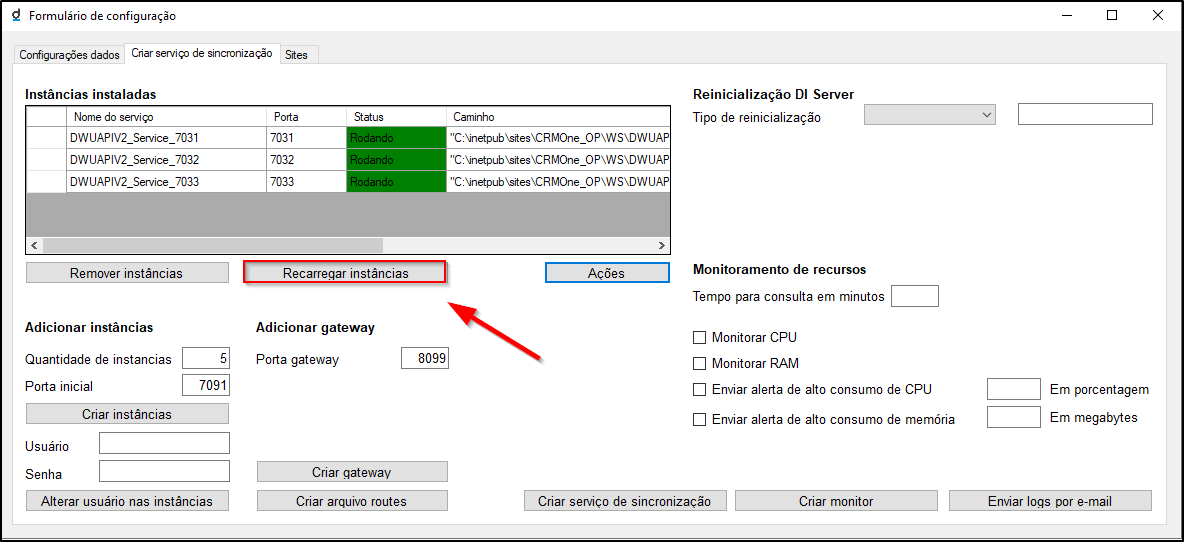Click Enviar logs por e-mail
This screenshot has width=1184, height=542.
[1049, 501]
